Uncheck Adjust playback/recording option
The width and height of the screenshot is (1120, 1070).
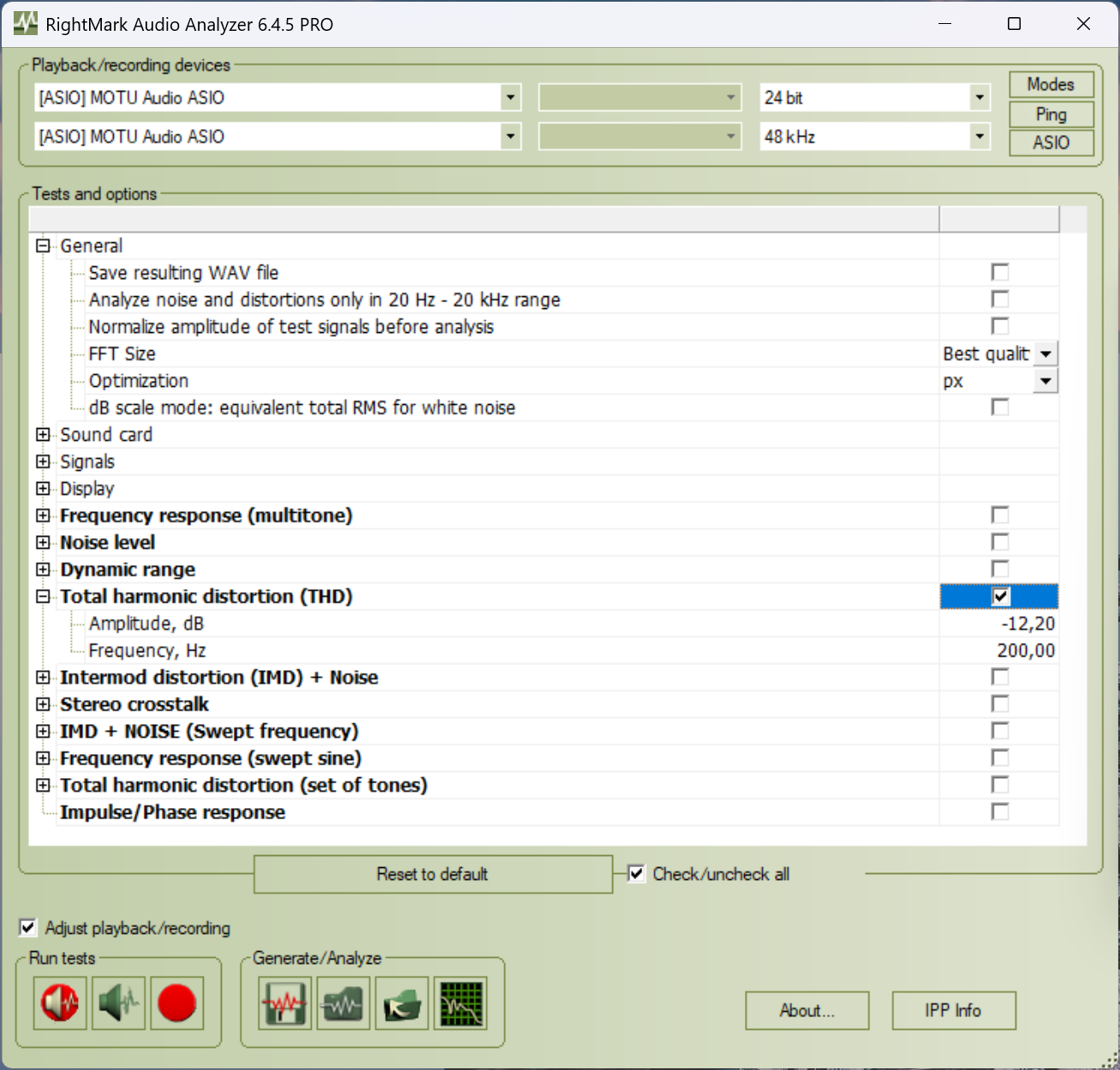click(28, 928)
